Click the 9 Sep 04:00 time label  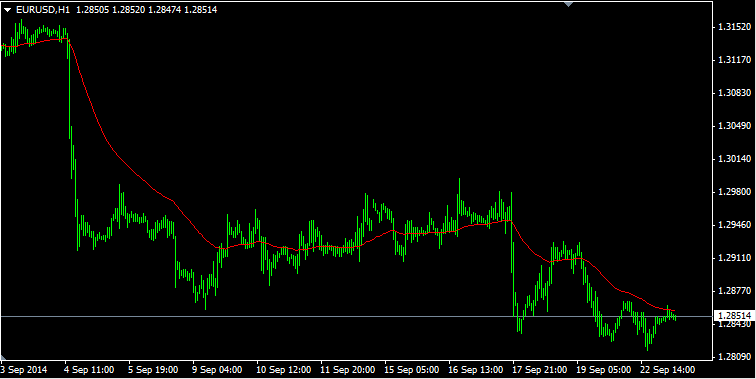[217, 370]
